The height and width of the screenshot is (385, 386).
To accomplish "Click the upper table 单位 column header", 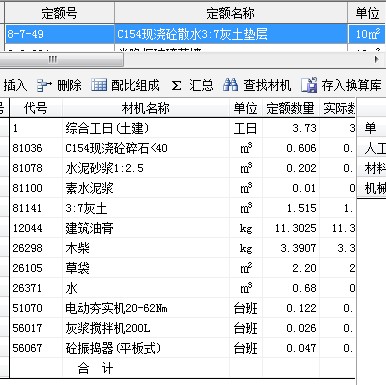I will pyautogui.click(x=367, y=13).
